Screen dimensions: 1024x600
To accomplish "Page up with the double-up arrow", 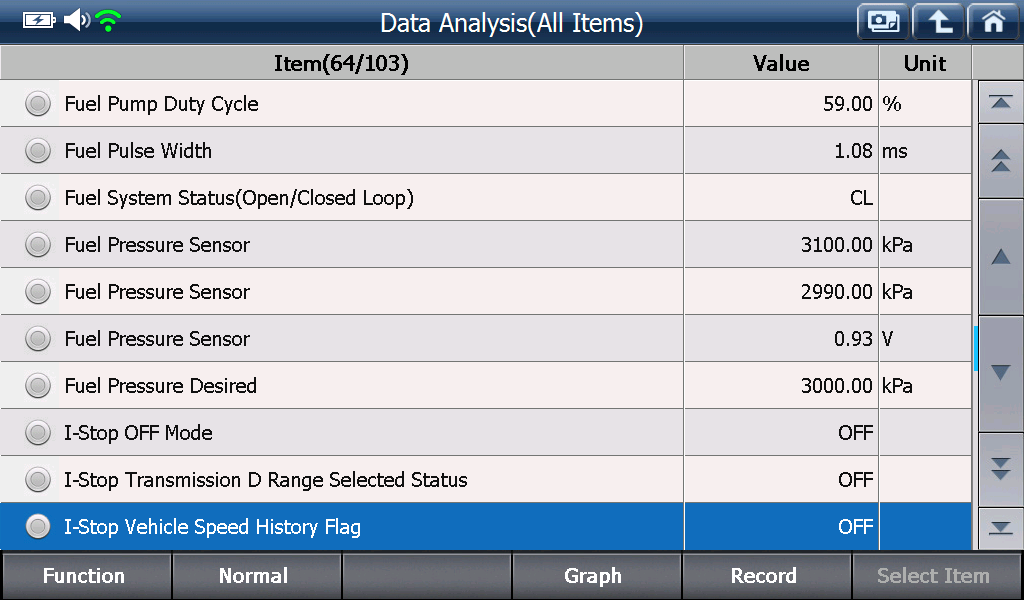I will point(1000,161).
